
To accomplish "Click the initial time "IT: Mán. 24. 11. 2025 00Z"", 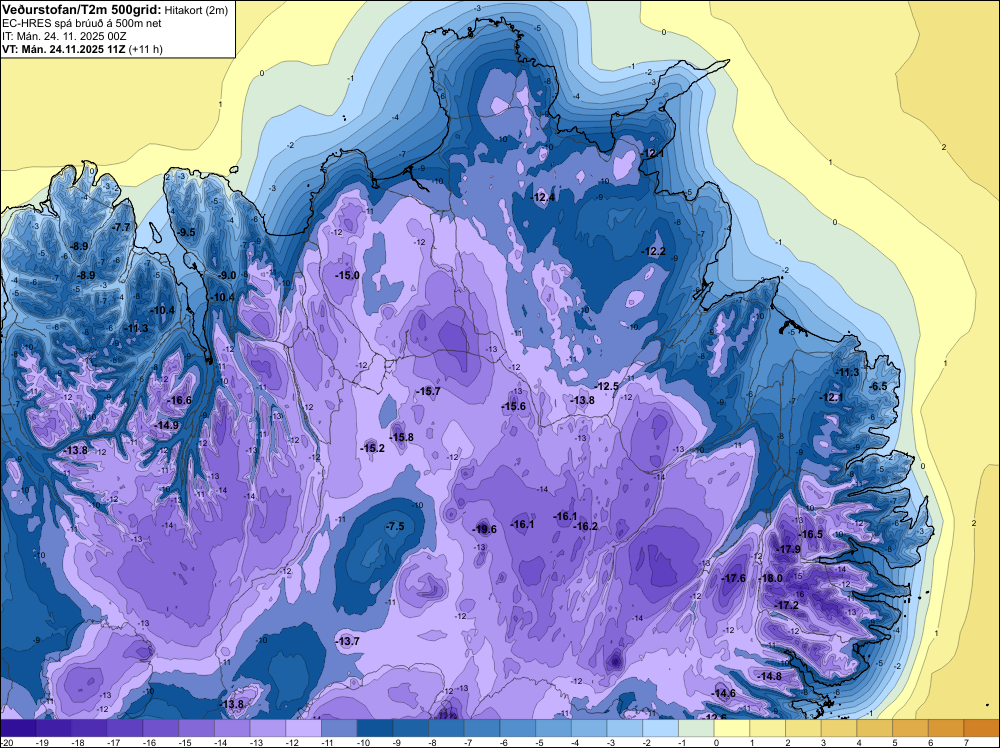I will click(64, 36).
